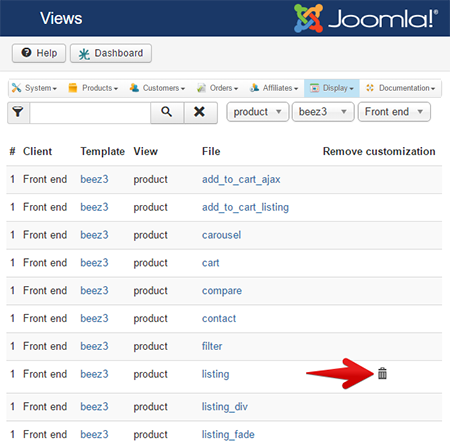
Task: Click the Joomla logo
Action: (x=365, y=18)
